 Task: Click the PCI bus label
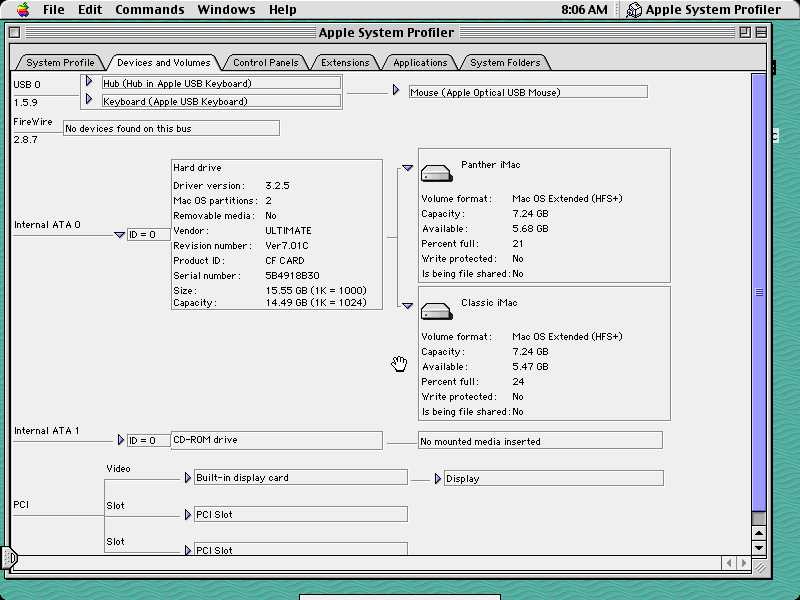[21, 505]
